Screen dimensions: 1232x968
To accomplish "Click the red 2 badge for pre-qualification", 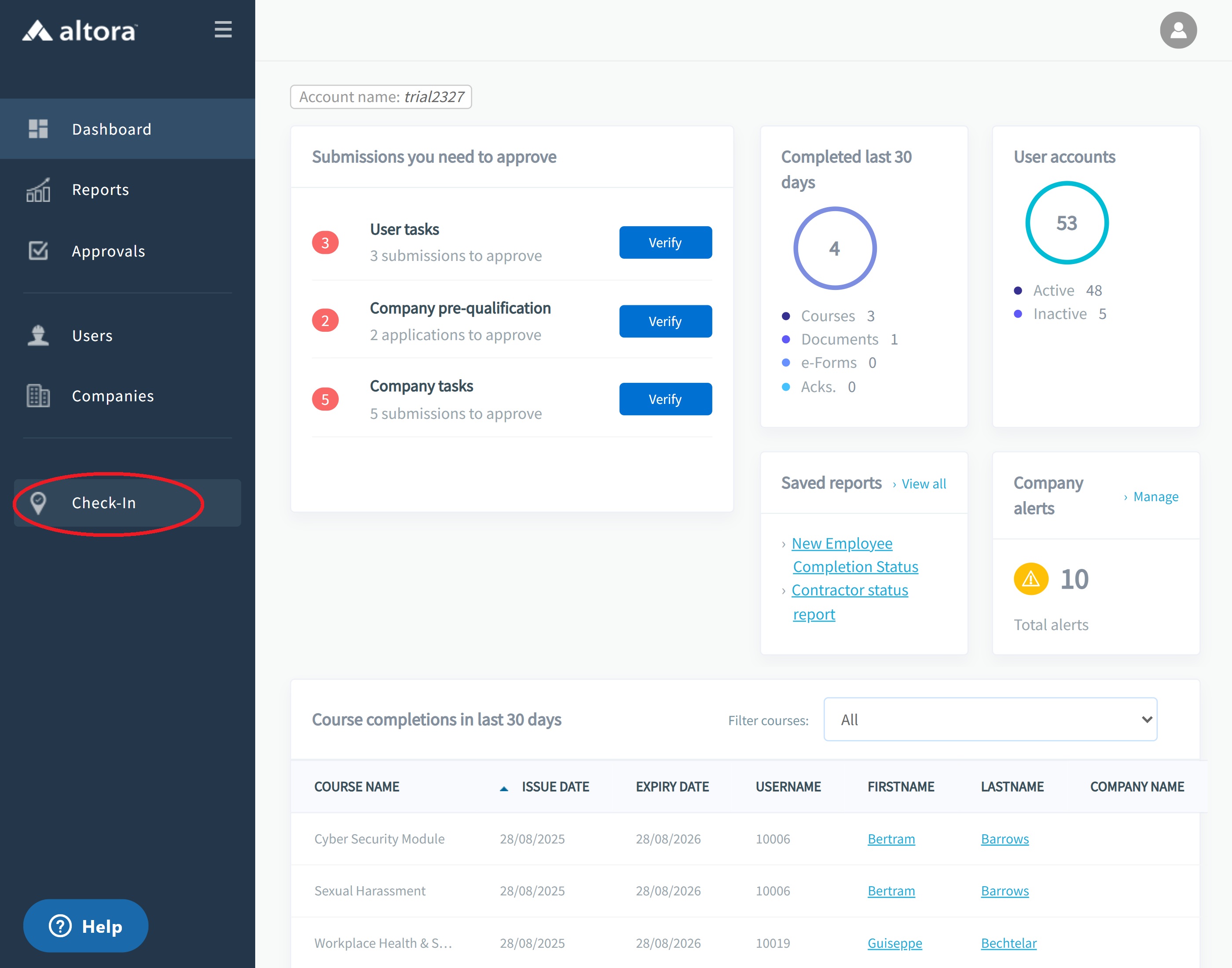I will 325,321.
